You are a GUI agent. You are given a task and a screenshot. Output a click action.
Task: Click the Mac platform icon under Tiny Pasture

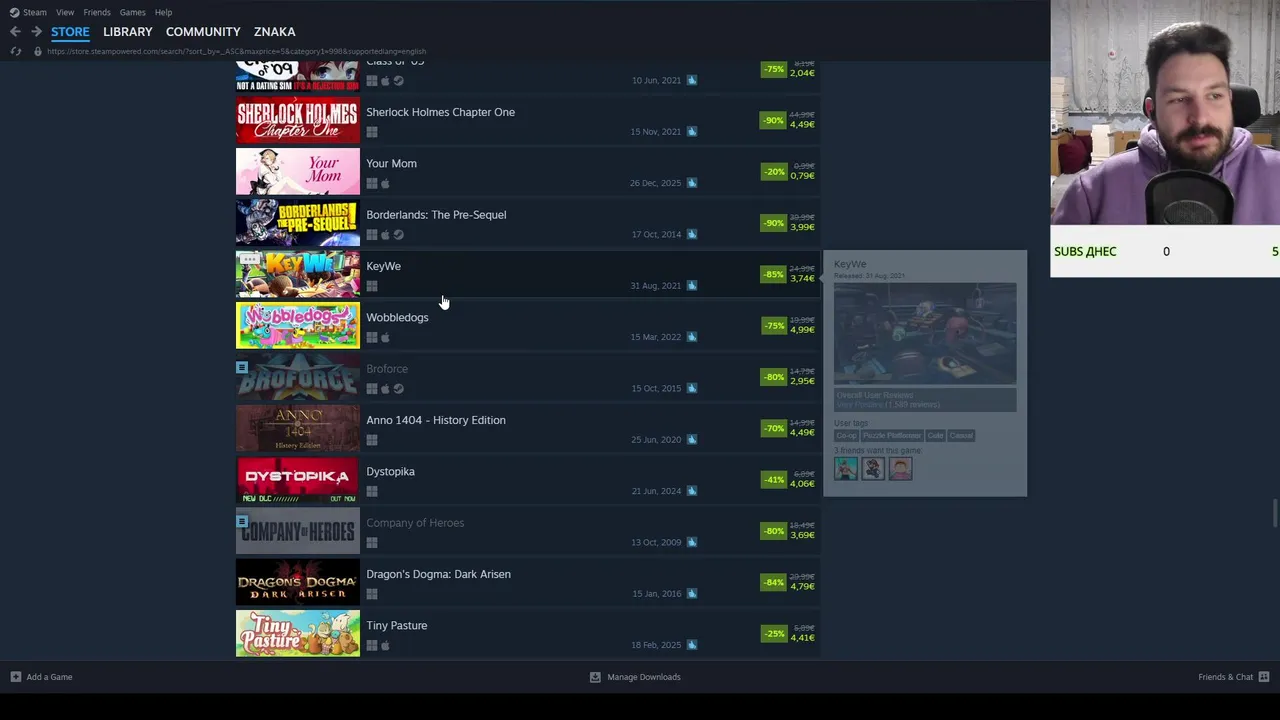click(385, 646)
